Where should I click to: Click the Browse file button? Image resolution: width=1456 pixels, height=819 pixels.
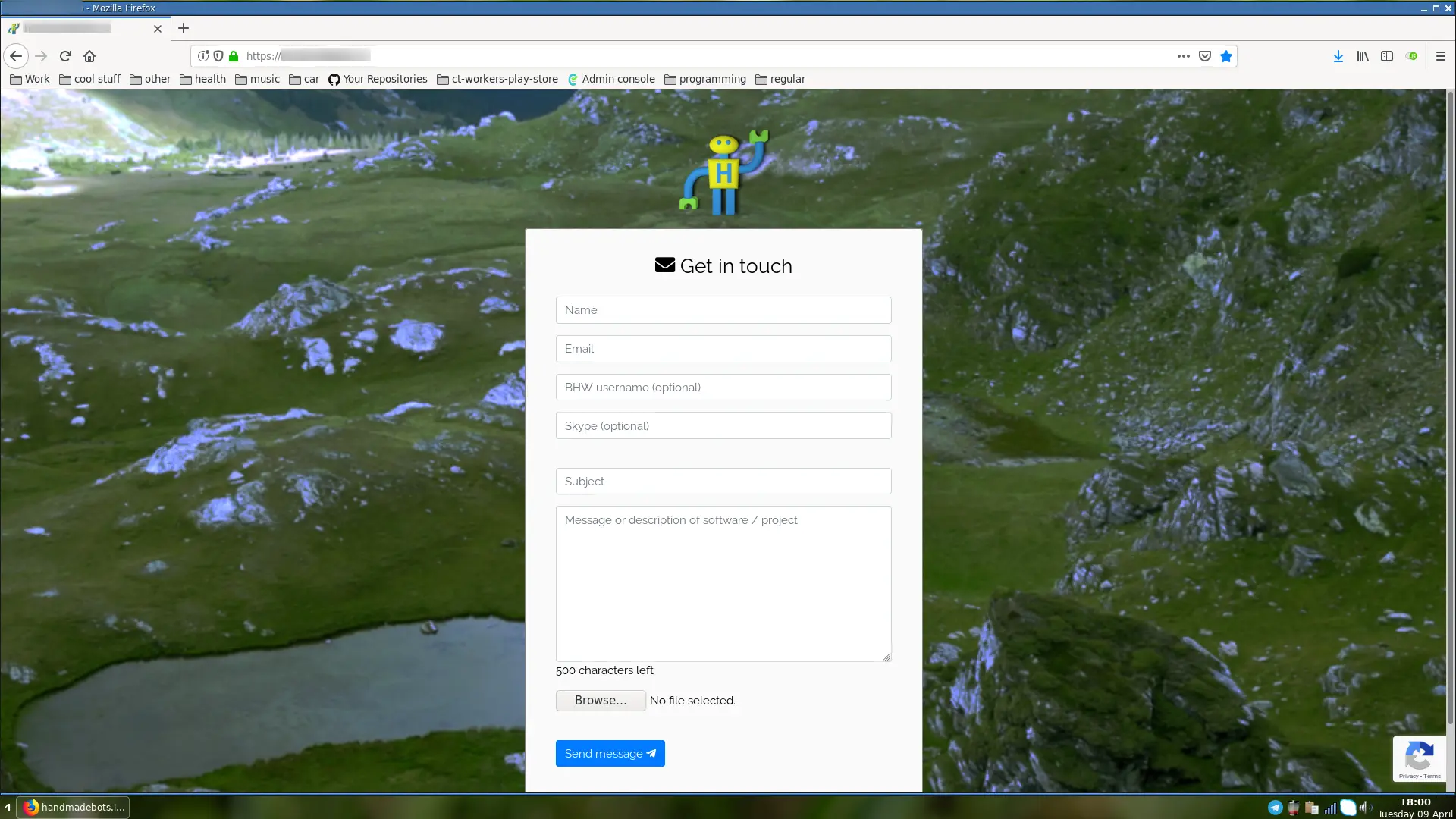(601, 701)
